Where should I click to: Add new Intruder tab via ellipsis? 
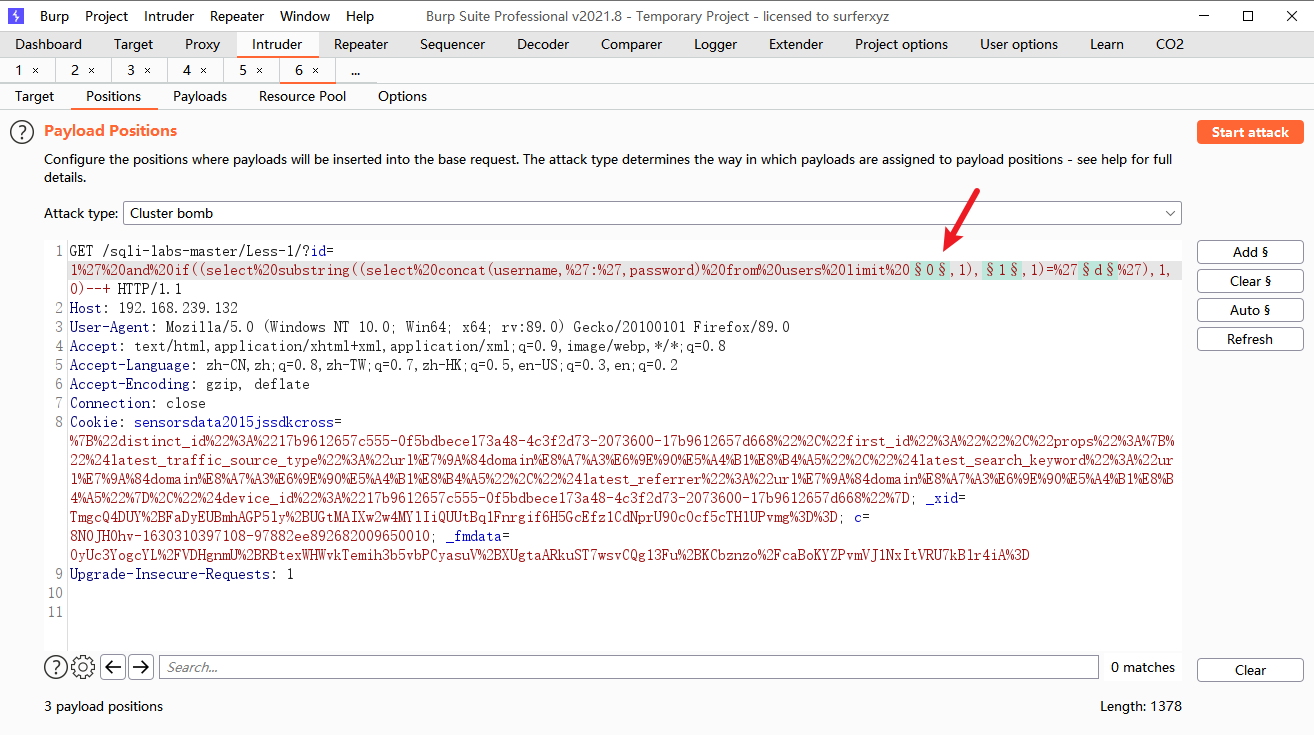[355, 70]
